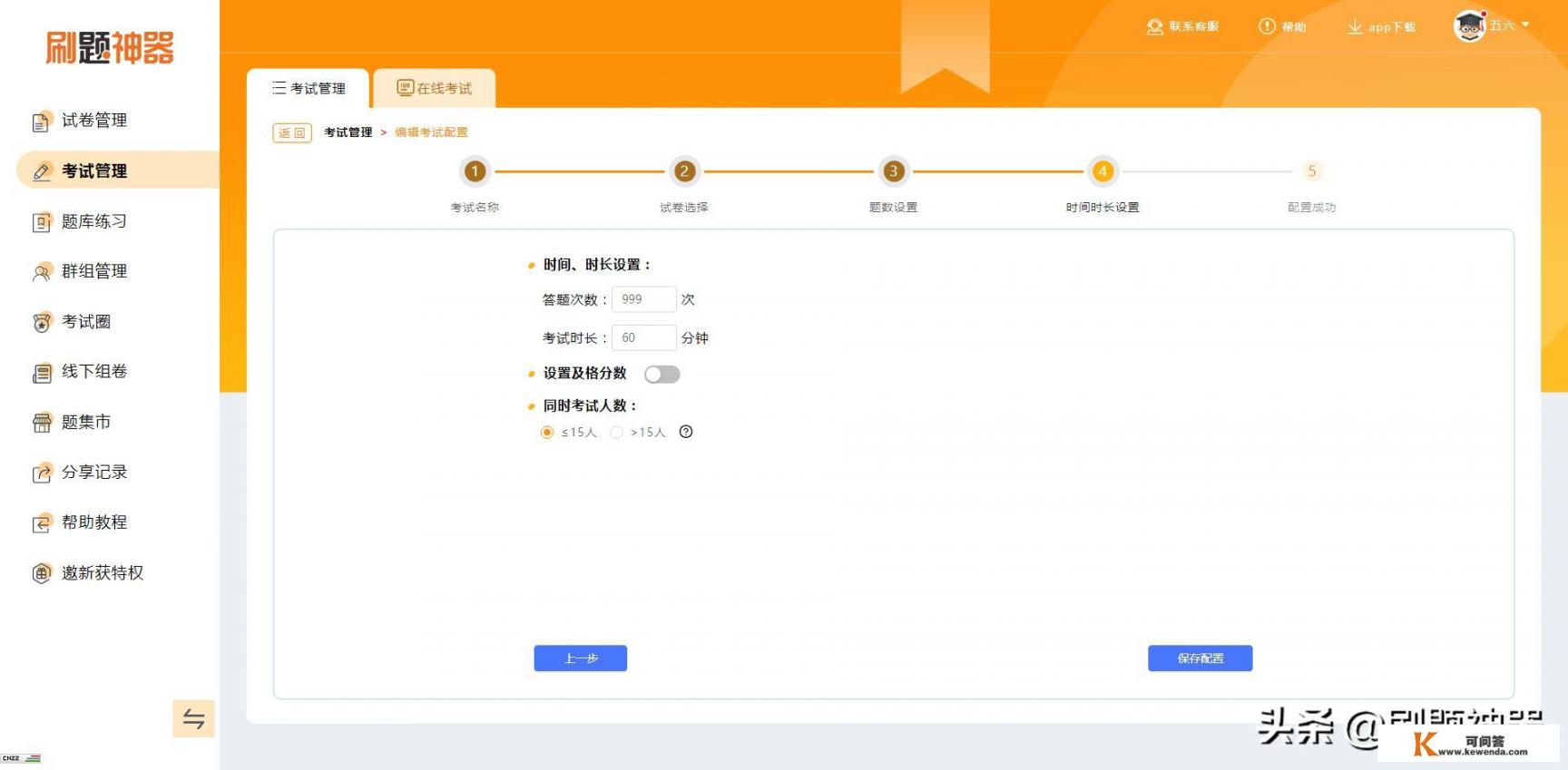Screen dimensions: 1568x770
Task: Click the 分享记录 share icon
Action: [42, 473]
